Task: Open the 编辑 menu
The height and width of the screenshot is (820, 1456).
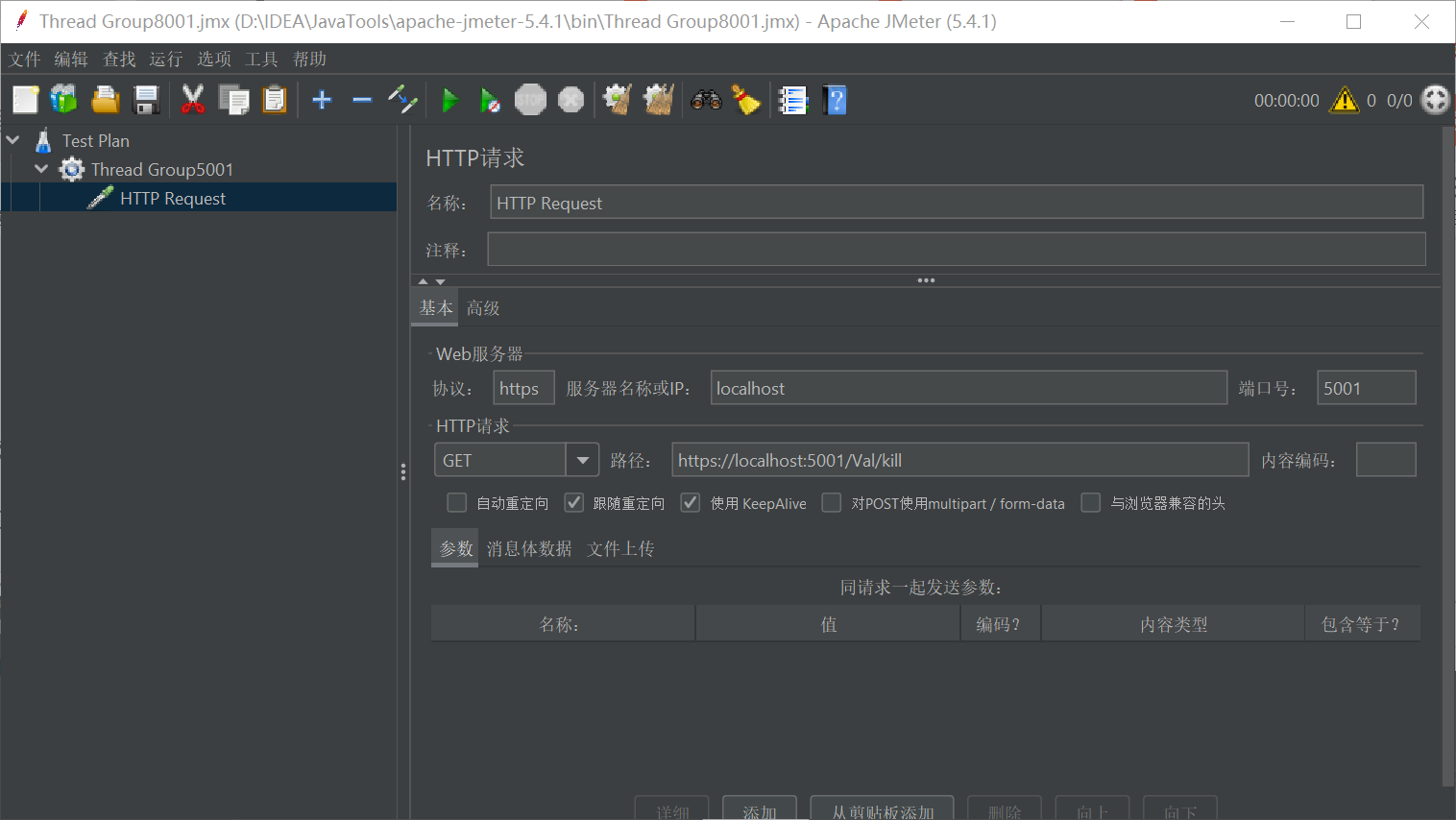Action: (71, 60)
